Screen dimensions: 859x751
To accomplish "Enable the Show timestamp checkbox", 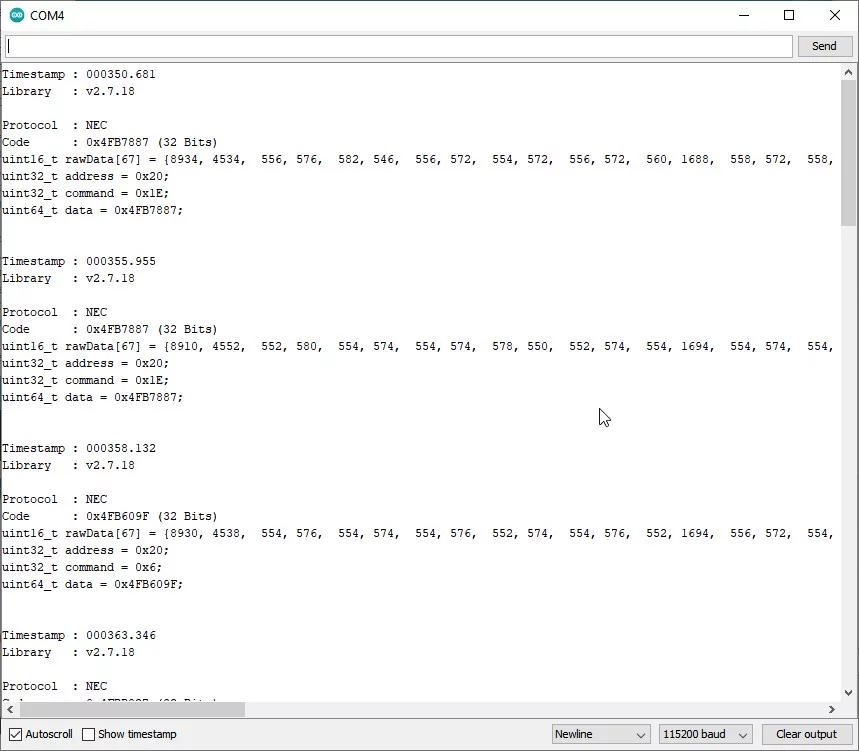I will point(88,734).
